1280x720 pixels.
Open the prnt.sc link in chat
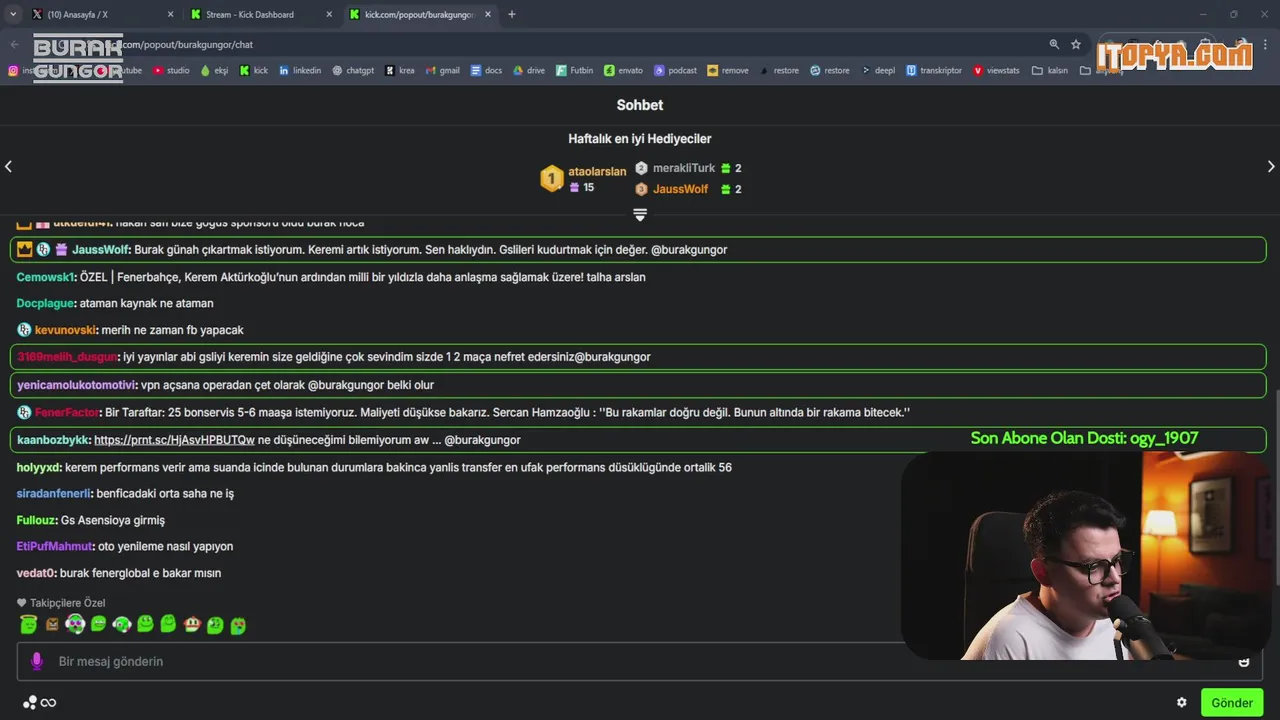coord(174,440)
